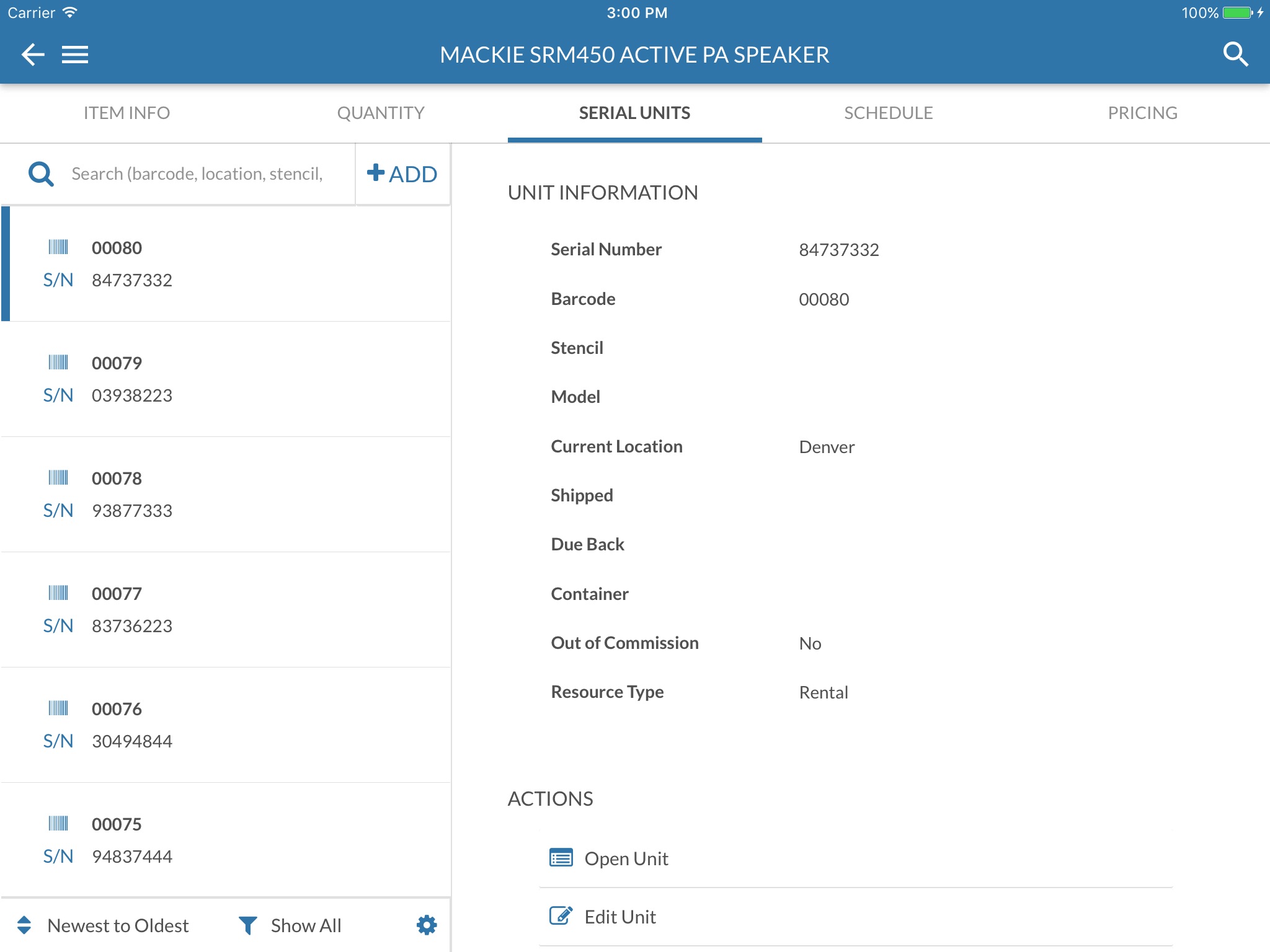Click the Open Unit list icon
Viewport: 1270px width, 952px height.
pyautogui.click(x=561, y=858)
